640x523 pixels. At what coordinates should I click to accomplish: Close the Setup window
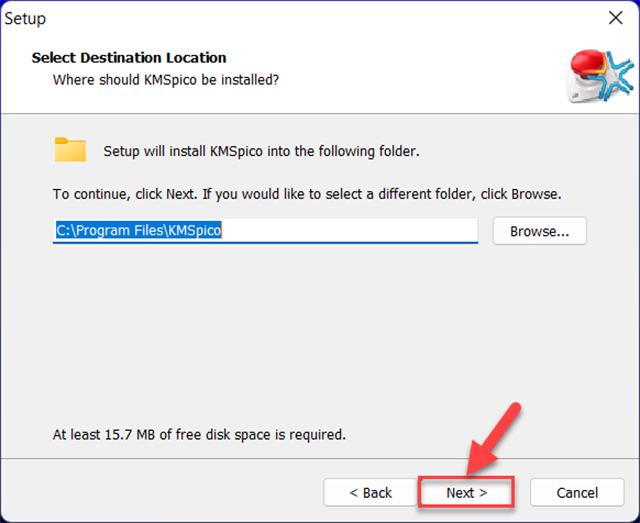(x=616, y=18)
